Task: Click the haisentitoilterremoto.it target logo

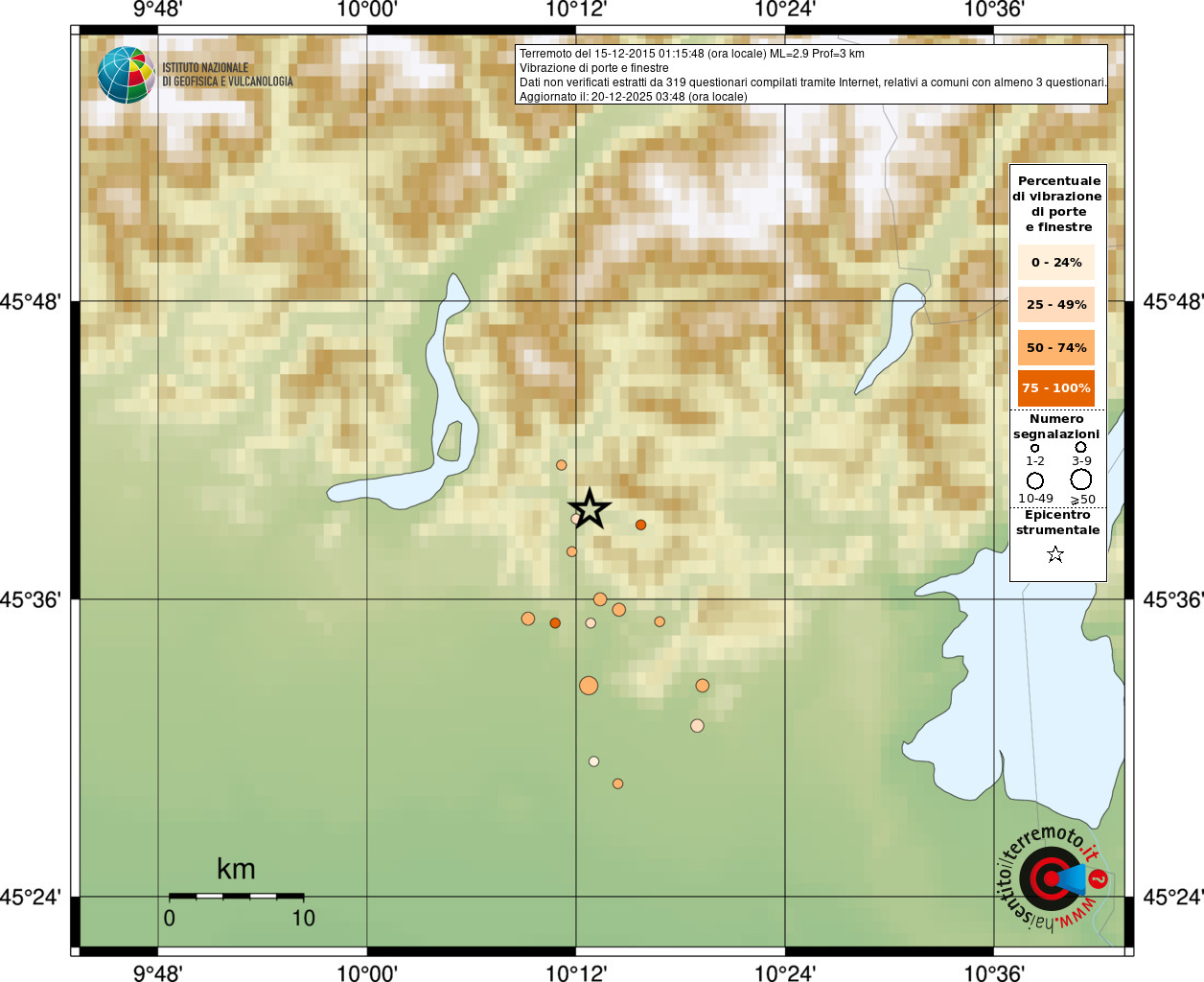Action: pos(1053,877)
